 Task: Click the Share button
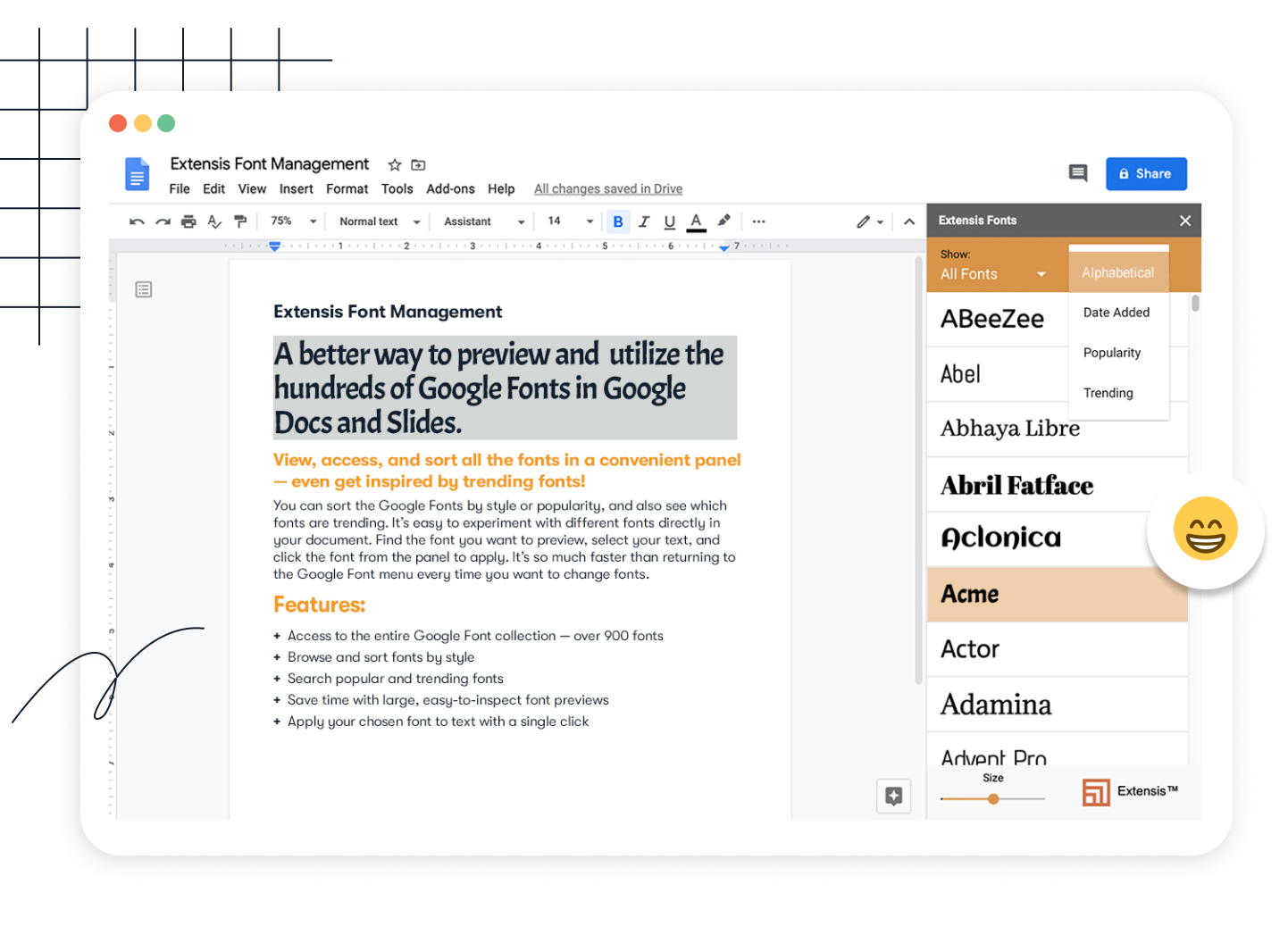pyautogui.click(x=1146, y=173)
